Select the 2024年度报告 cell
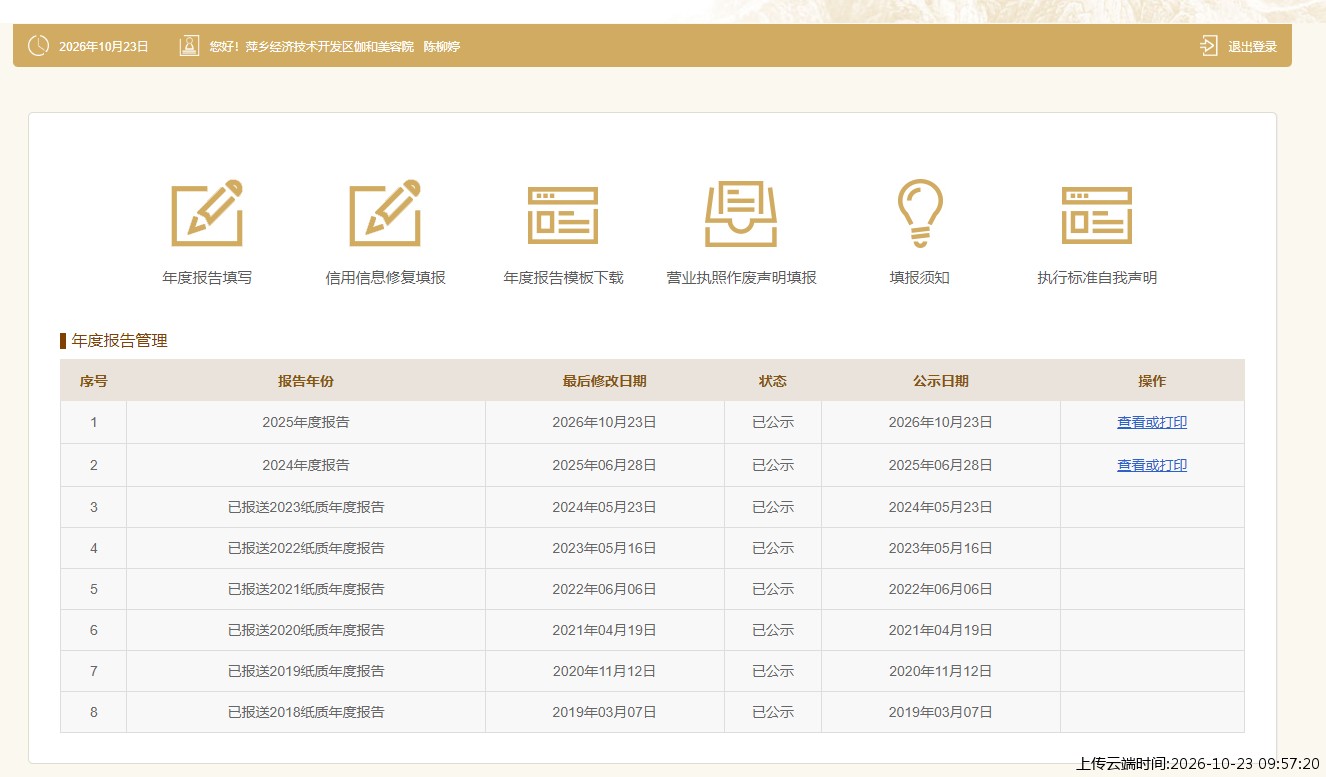 point(306,465)
